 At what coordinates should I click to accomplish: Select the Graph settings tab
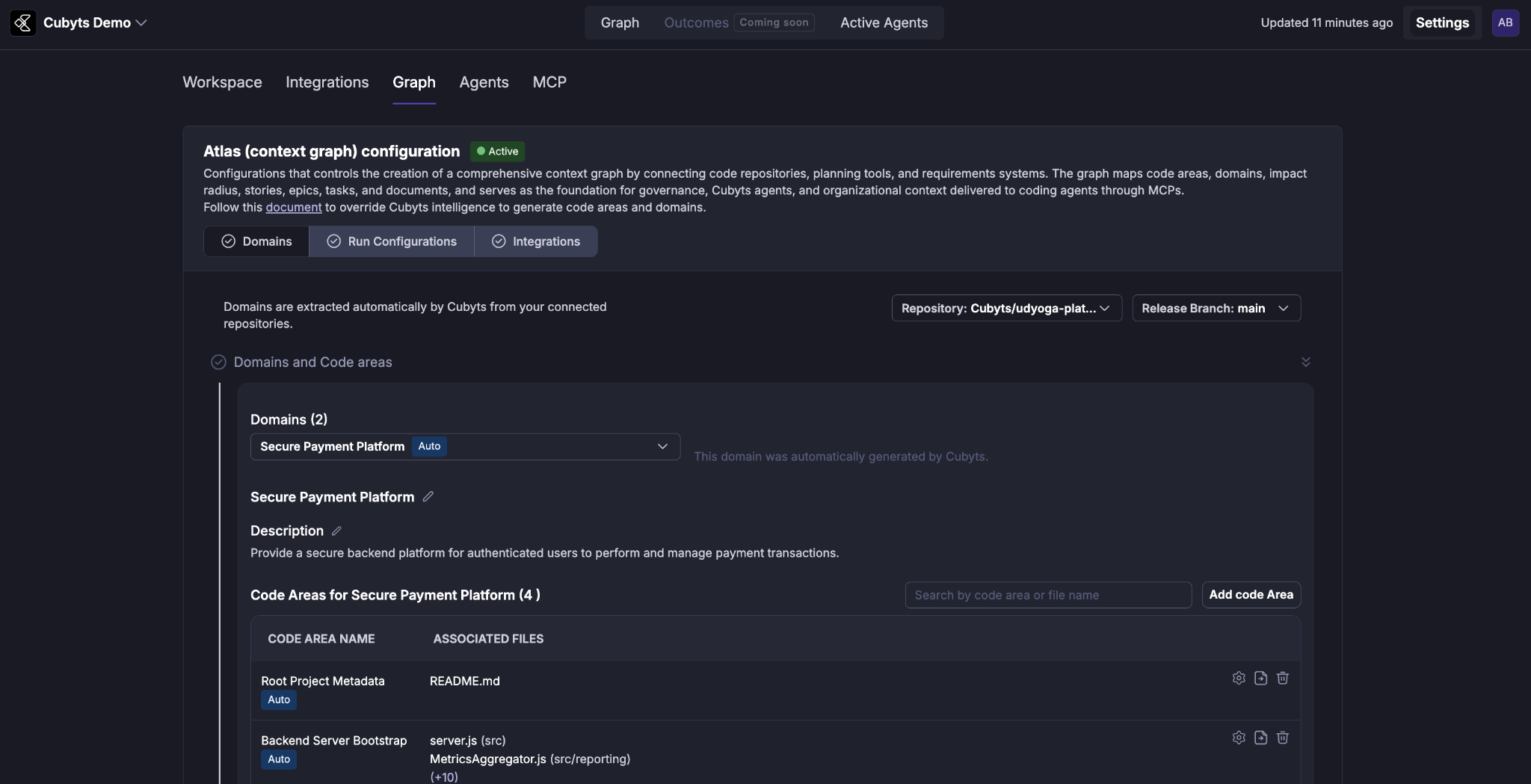tap(414, 82)
